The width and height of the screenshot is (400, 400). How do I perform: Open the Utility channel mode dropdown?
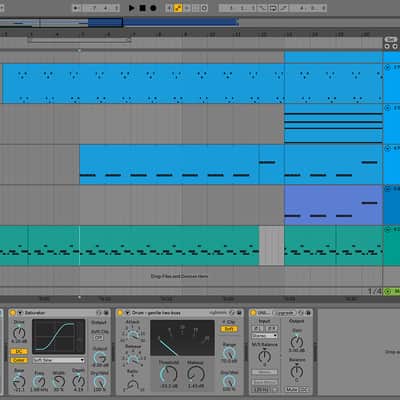tap(265, 335)
